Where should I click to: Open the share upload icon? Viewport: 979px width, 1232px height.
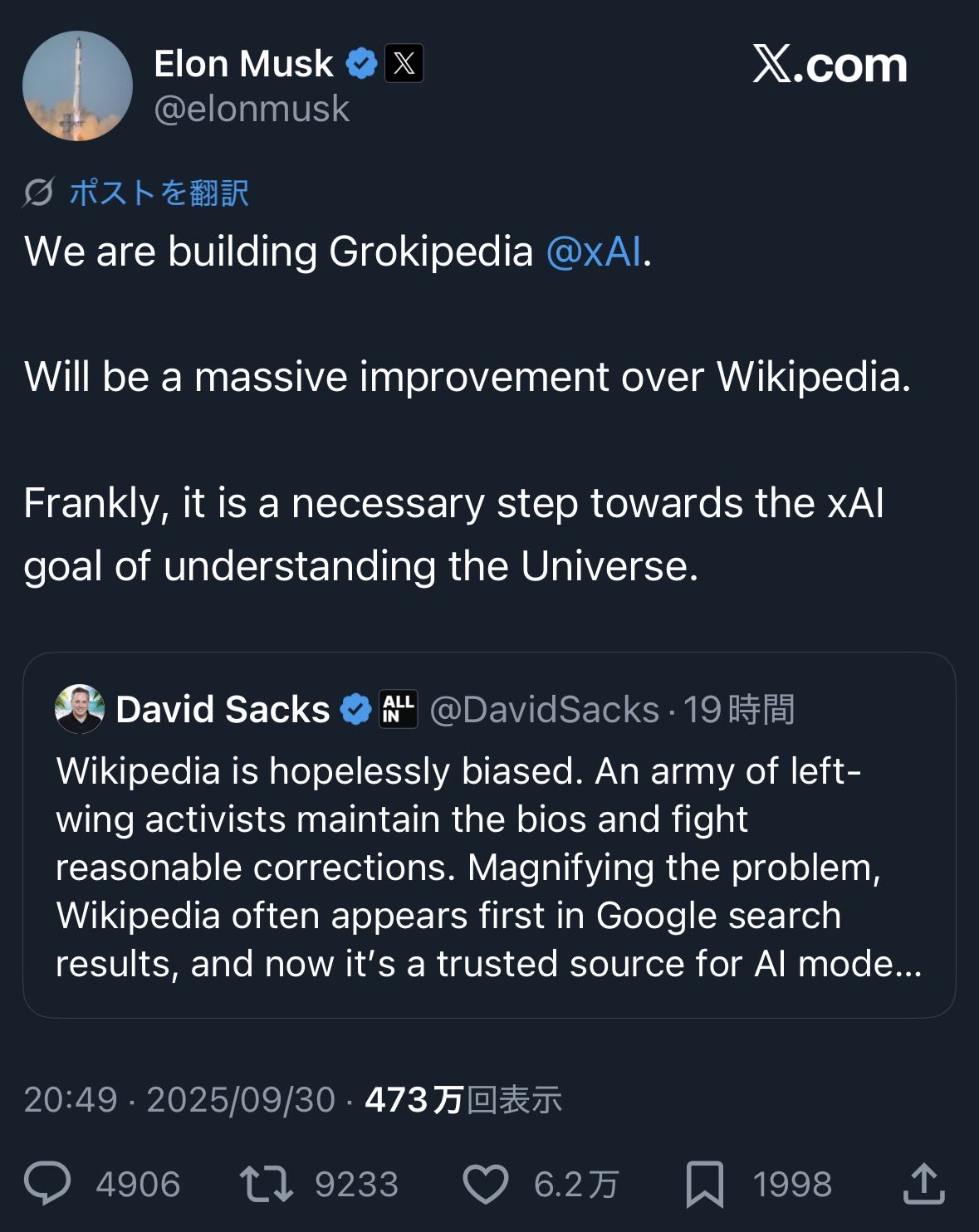click(923, 1184)
